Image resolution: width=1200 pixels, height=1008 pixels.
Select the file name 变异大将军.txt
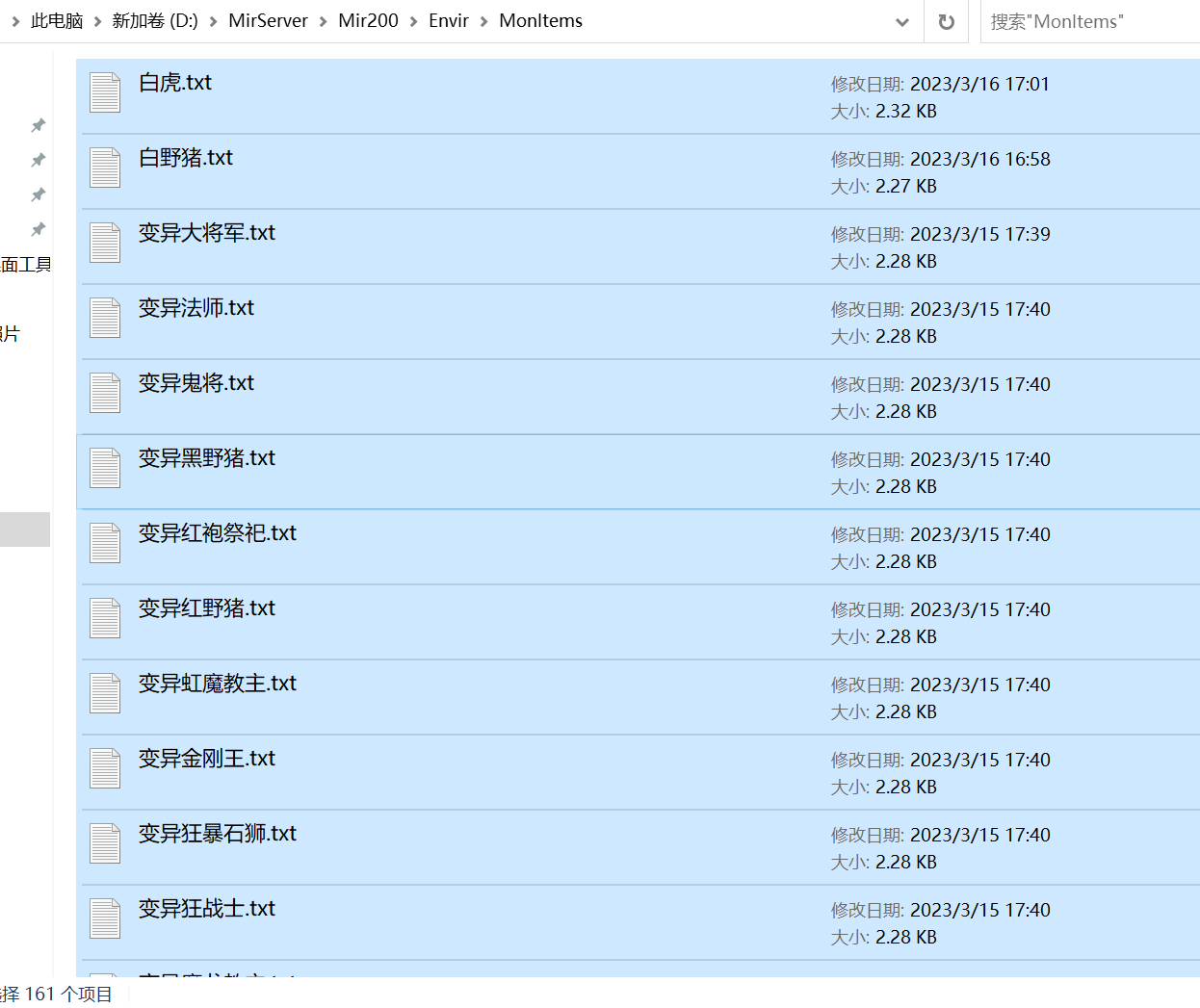(207, 233)
